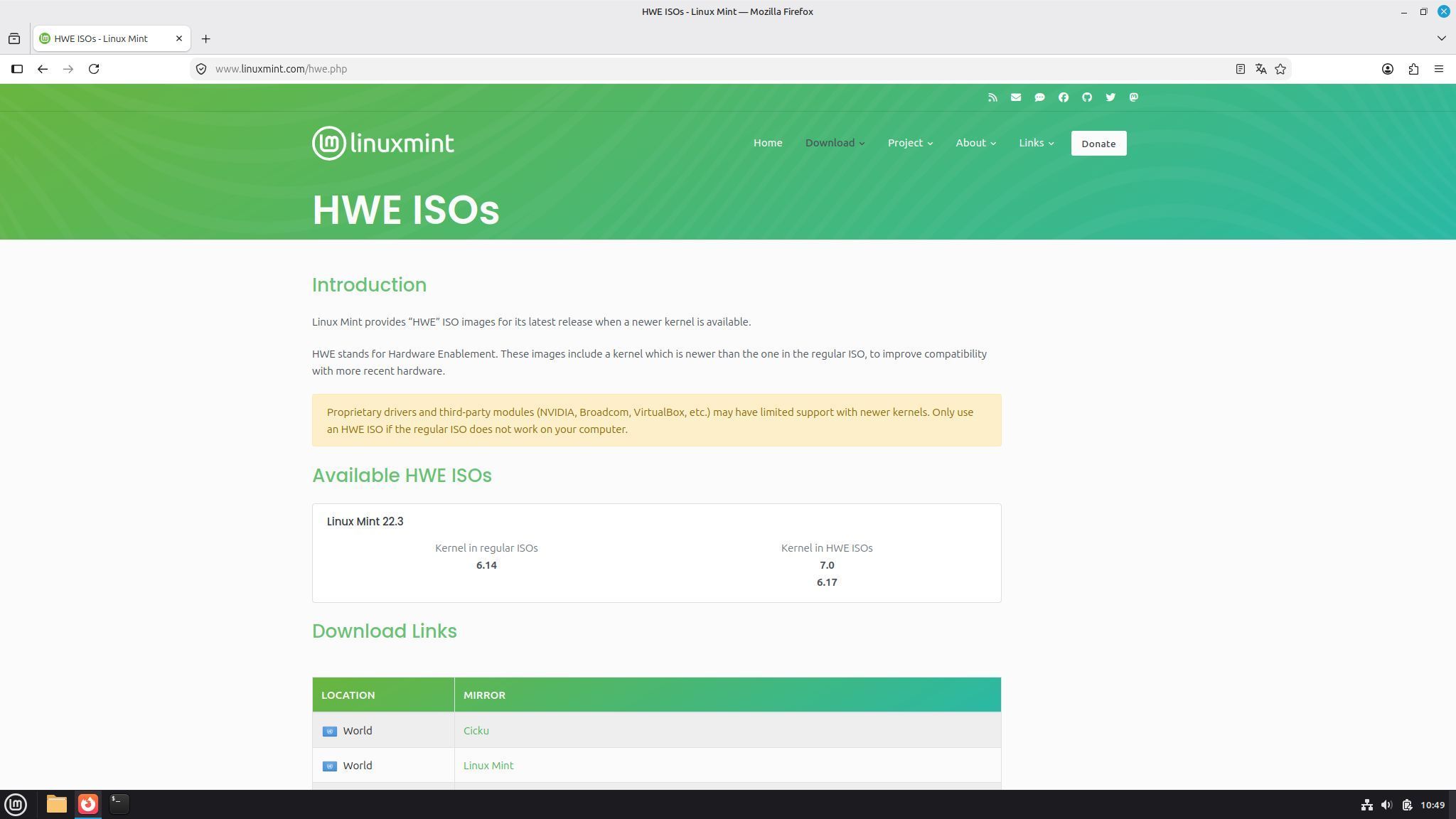
Task: Open the Mastodon icon link
Action: (x=1134, y=97)
